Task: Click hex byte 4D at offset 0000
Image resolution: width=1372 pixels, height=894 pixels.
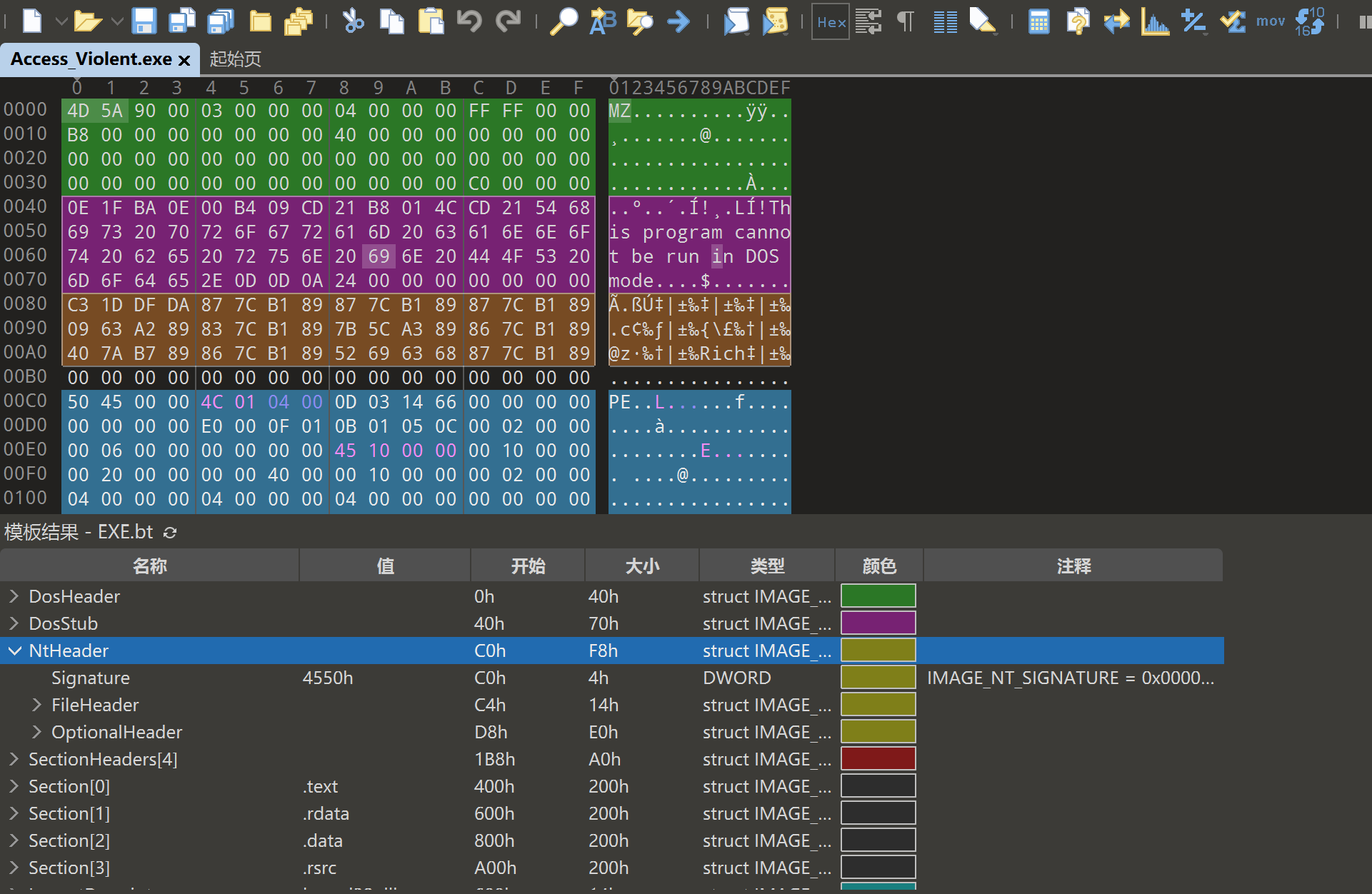Action: (x=78, y=111)
